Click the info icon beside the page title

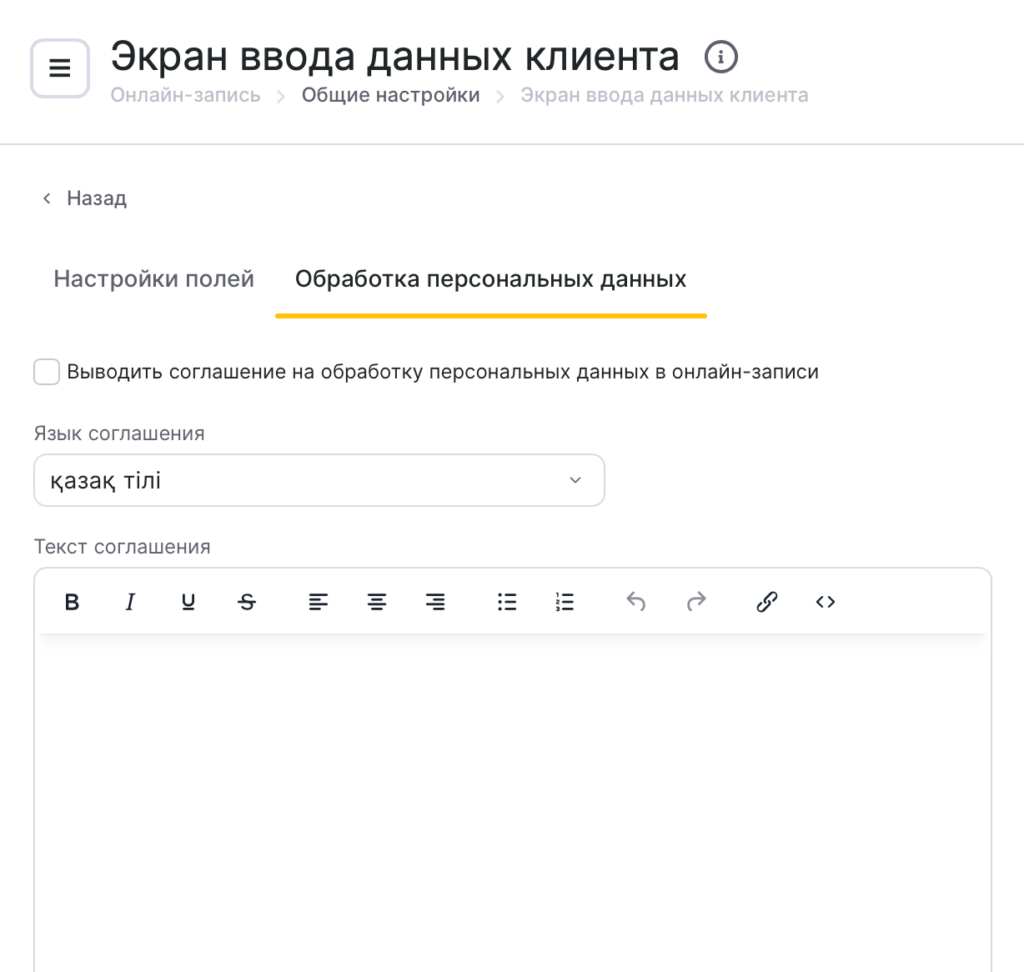pos(721,57)
